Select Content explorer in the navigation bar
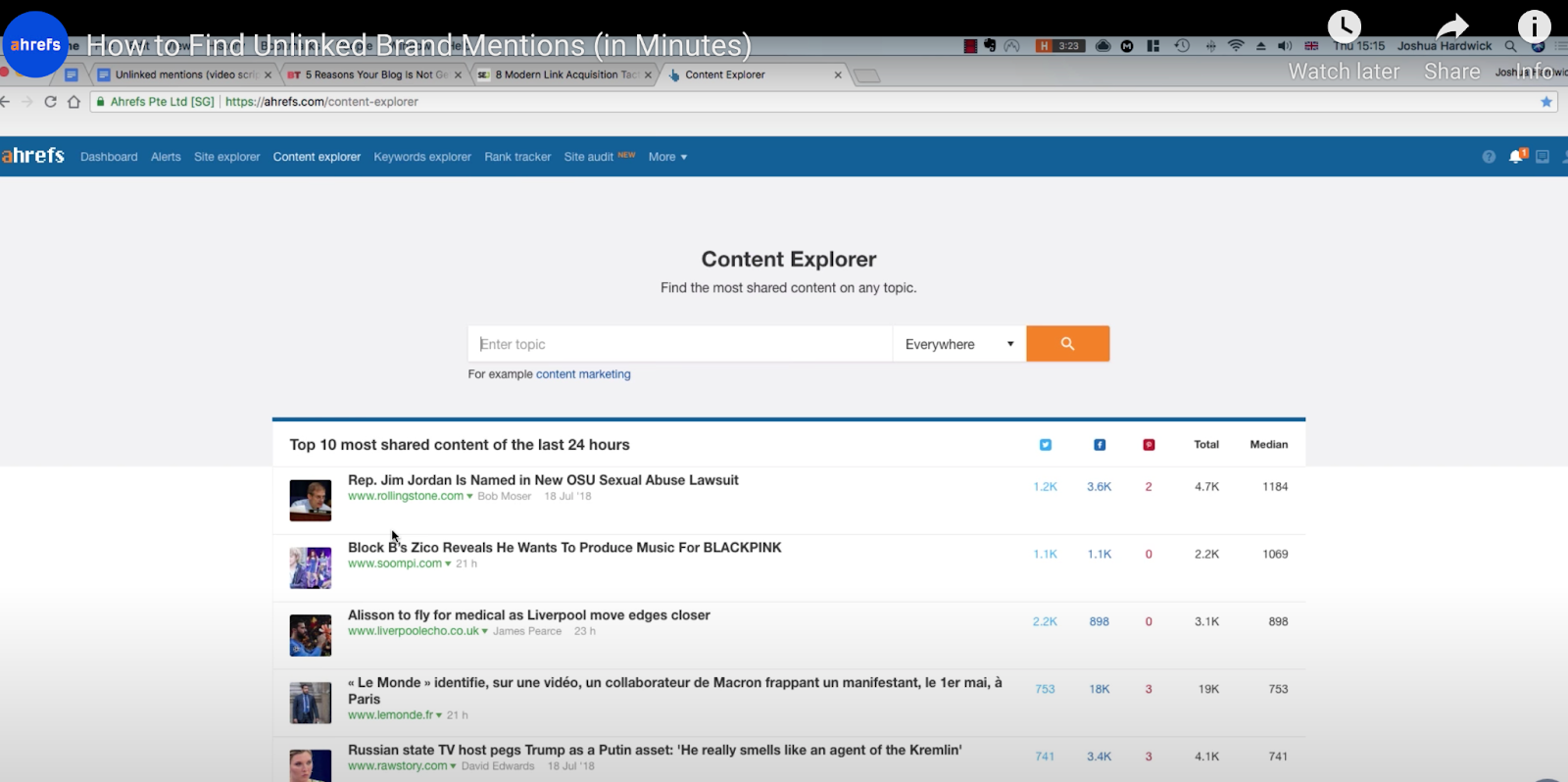1568x782 pixels. 317,157
